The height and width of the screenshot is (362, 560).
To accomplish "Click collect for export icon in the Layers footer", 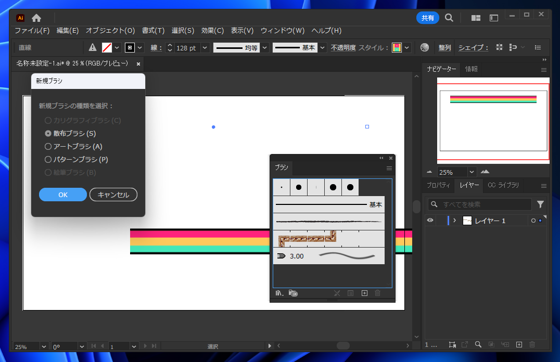I will (x=464, y=345).
